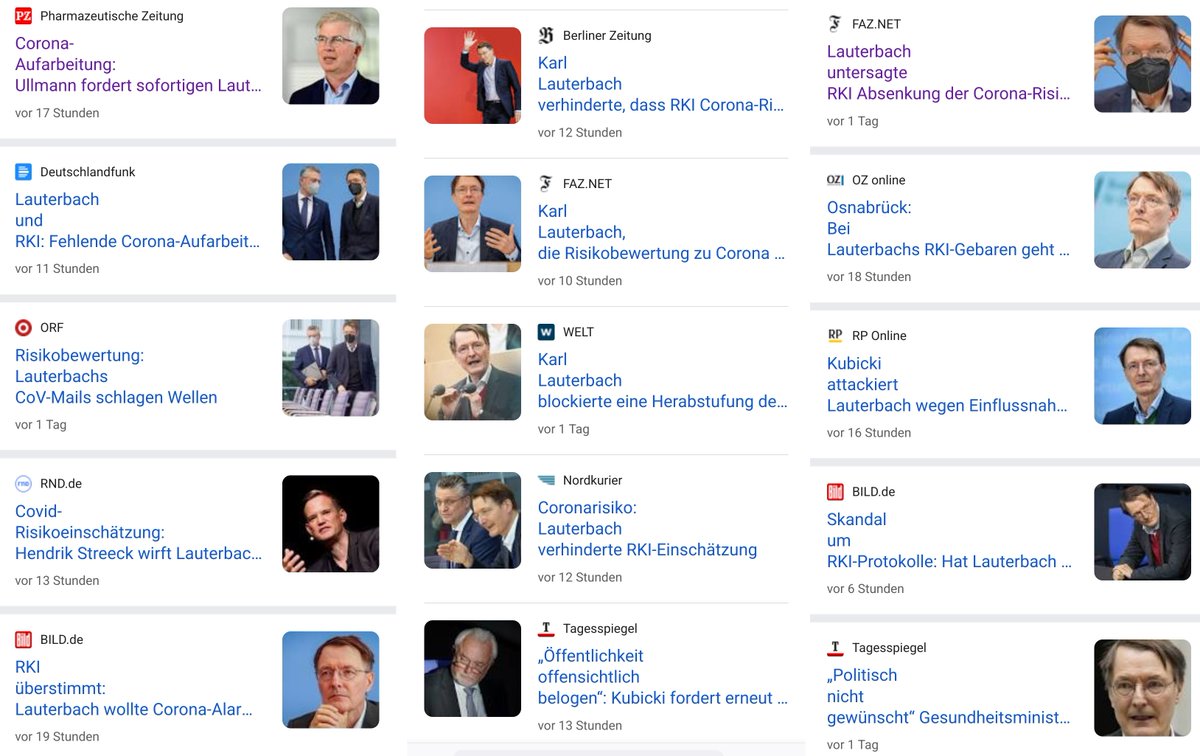The height and width of the screenshot is (756, 1200).
Task: Click the RP Online logo icon
Action: click(x=835, y=336)
